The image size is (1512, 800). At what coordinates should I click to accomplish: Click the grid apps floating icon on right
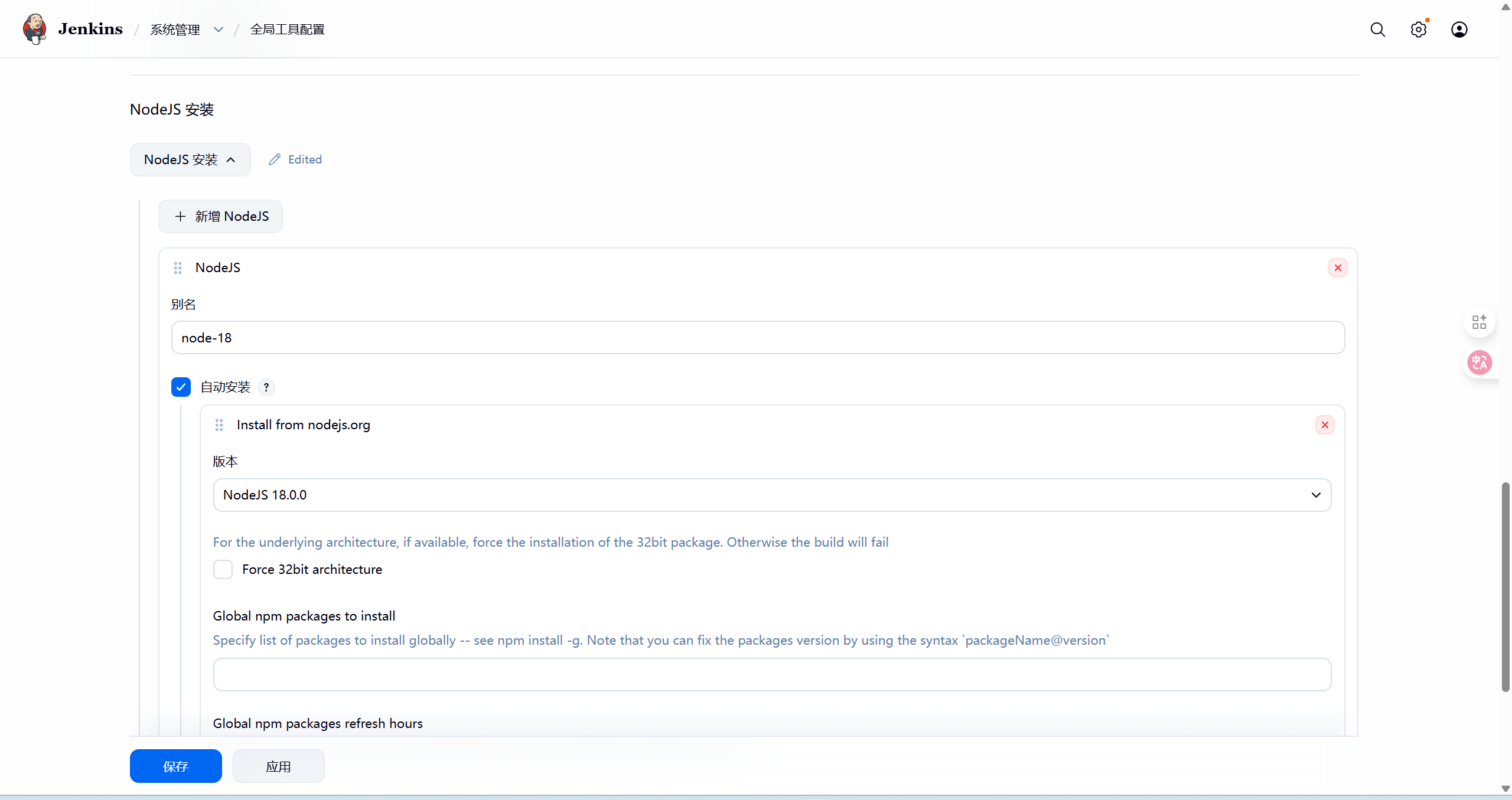[1480, 322]
